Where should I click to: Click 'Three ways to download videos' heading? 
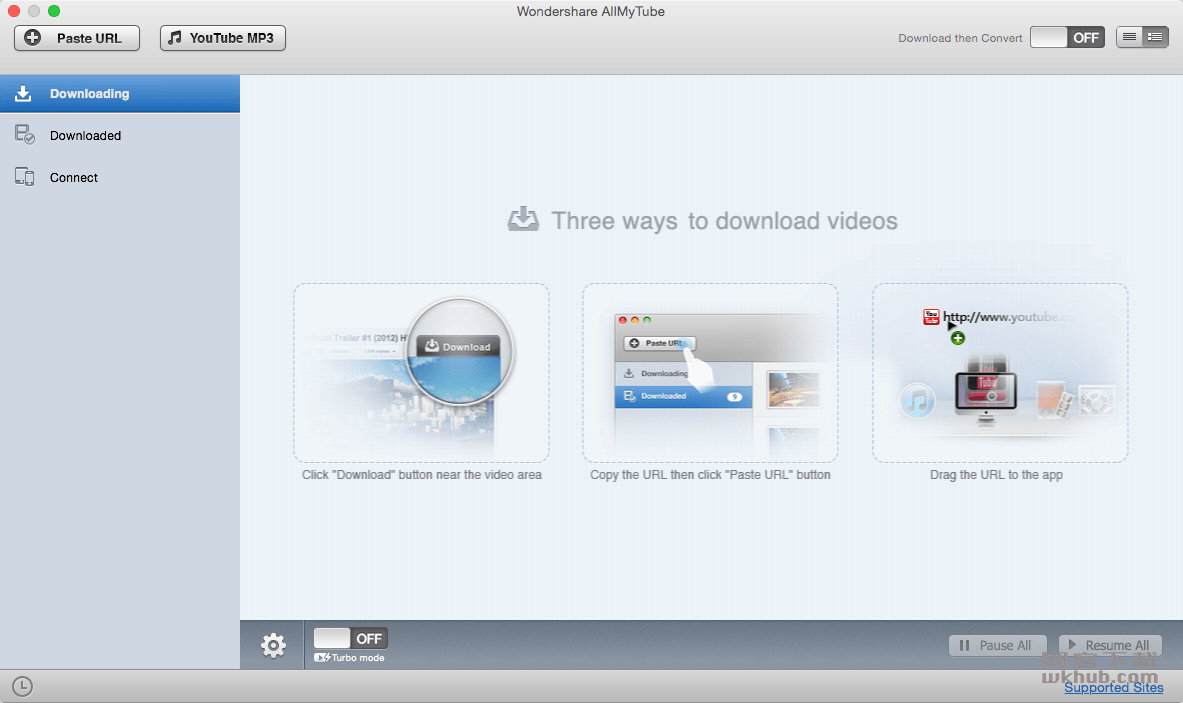click(x=724, y=221)
